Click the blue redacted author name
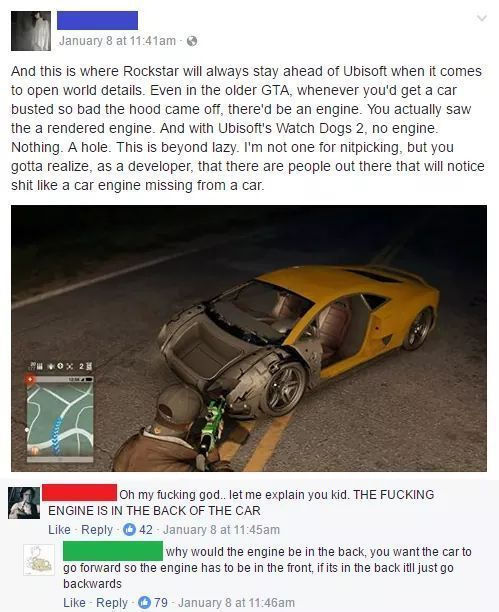This screenshot has height=612, width=499. [97, 20]
